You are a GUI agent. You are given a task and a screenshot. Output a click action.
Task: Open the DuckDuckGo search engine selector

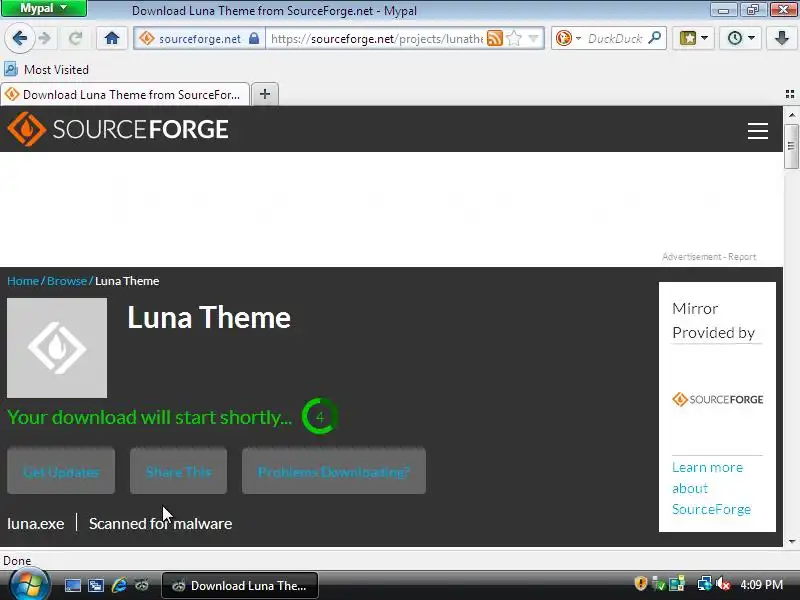point(568,39)
